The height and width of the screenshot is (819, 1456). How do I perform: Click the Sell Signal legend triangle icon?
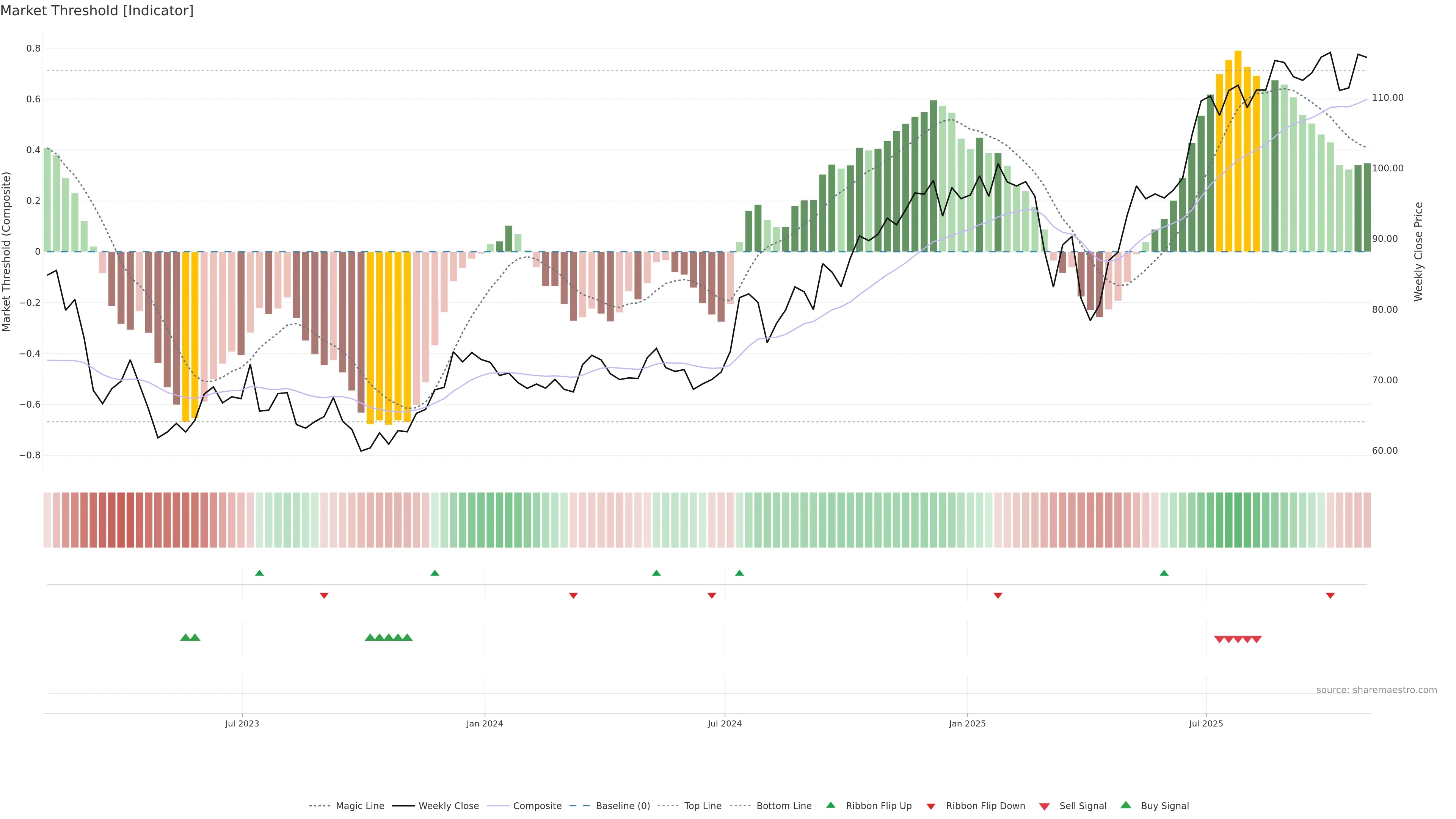tap(1045, 806)
